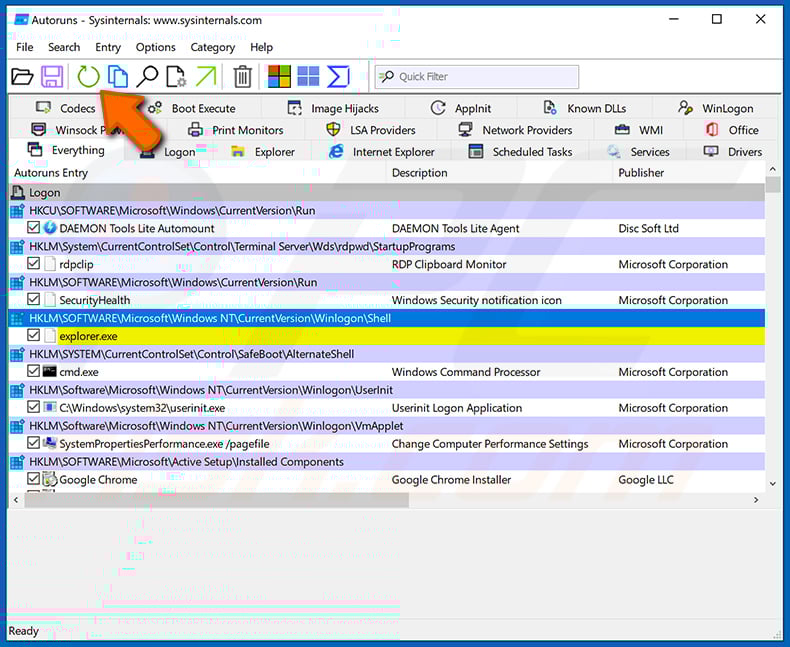Viewport: 790px width, 647px height.
Task: Switch to the Print Monitors tab
Action: click(x=235, y=130)
